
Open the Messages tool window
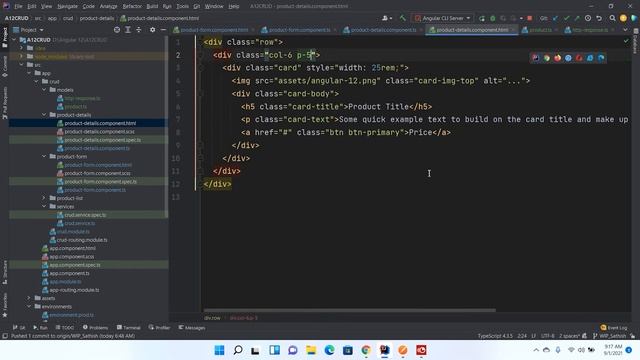[191, 328]
